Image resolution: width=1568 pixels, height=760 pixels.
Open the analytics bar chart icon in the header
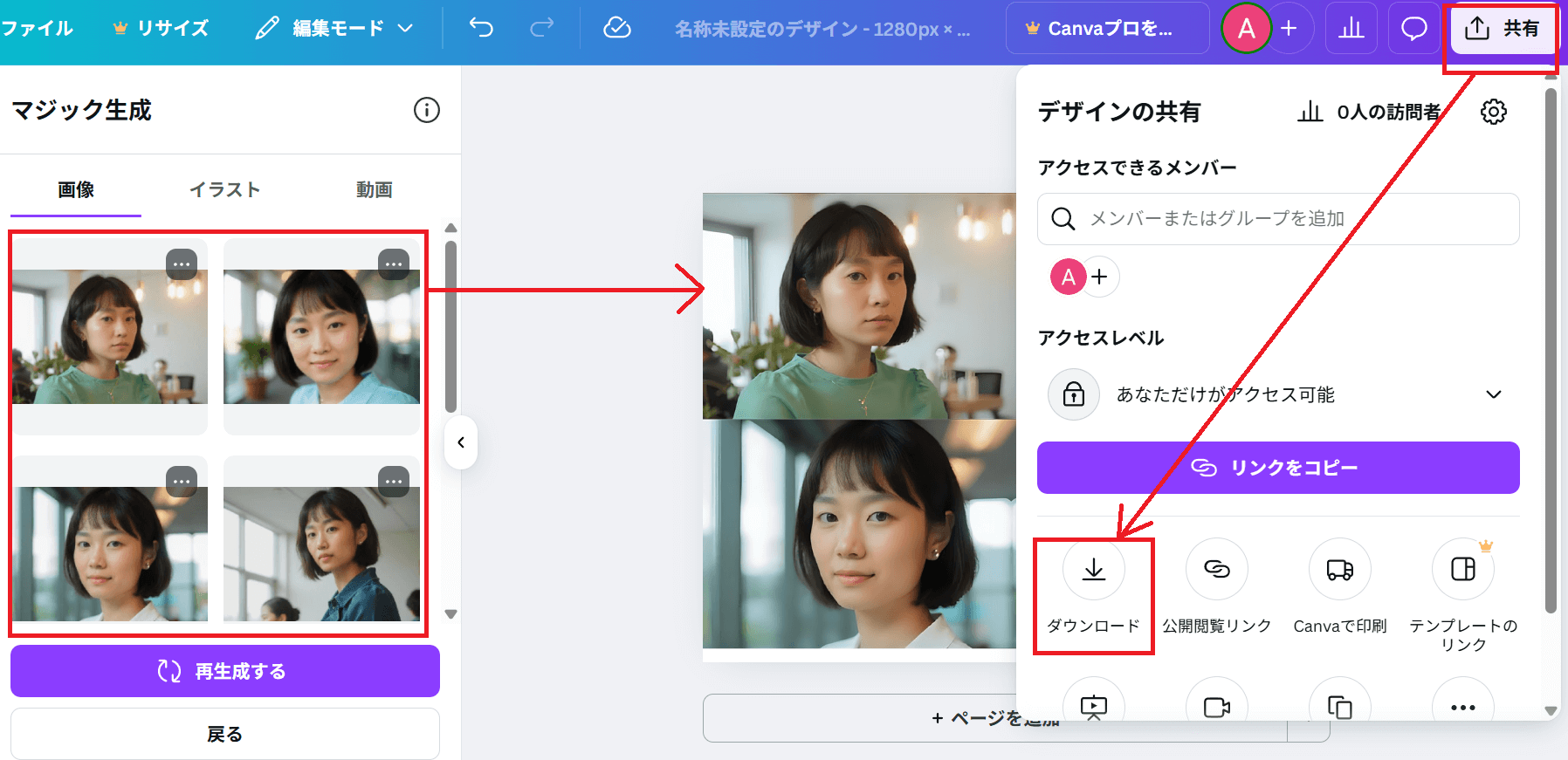[1351, 28]
